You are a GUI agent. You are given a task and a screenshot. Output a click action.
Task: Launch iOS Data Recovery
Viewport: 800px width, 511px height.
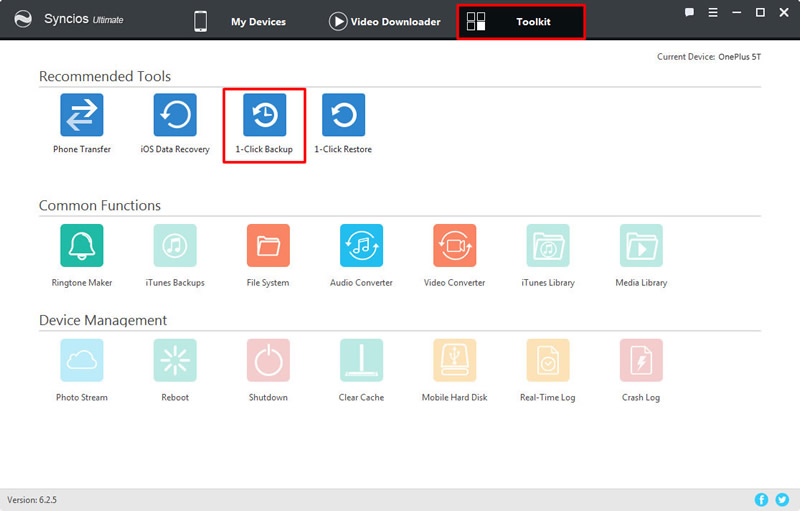175,115
